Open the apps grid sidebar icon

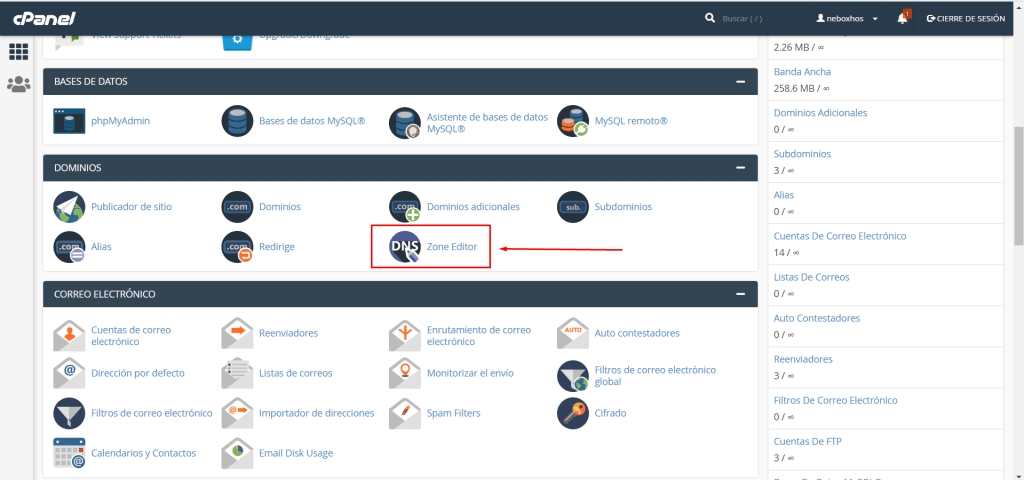point(18,52)
